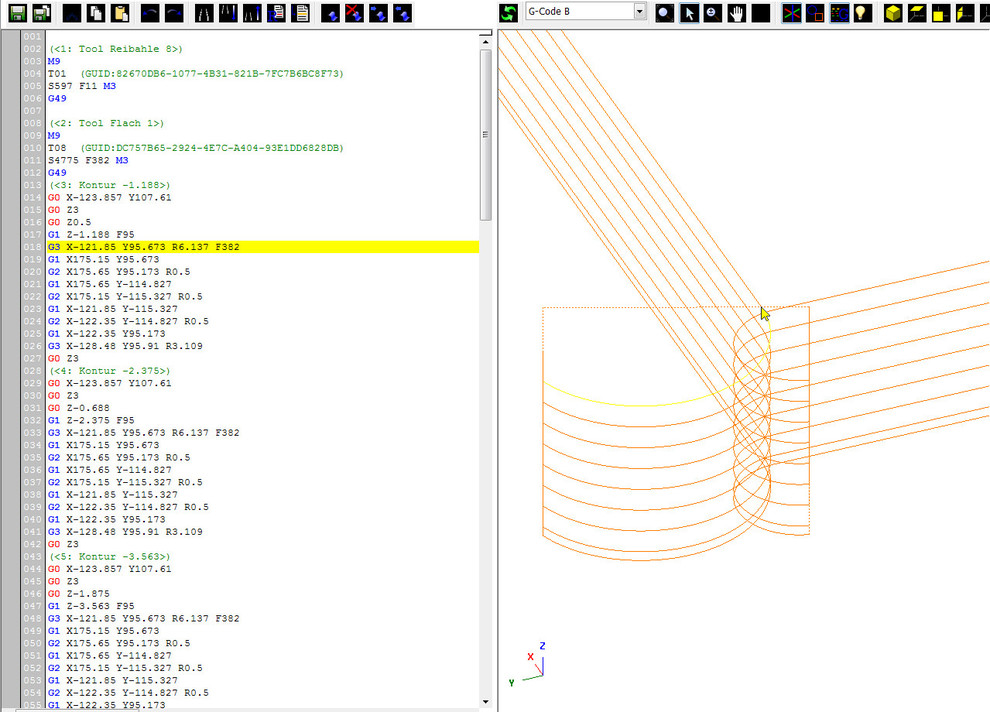Toggle the lightbulb highlight option

(863, 13)
